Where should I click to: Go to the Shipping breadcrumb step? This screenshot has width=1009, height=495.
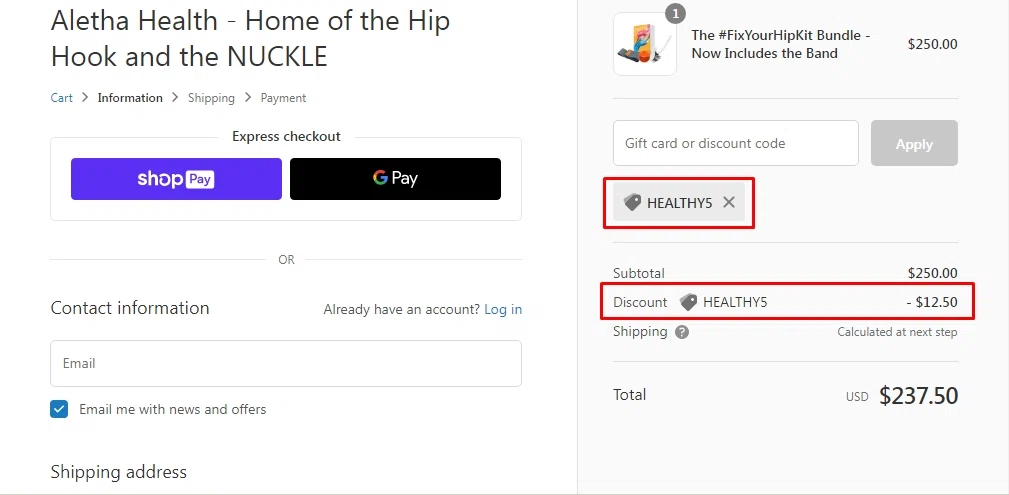point(211,98)
